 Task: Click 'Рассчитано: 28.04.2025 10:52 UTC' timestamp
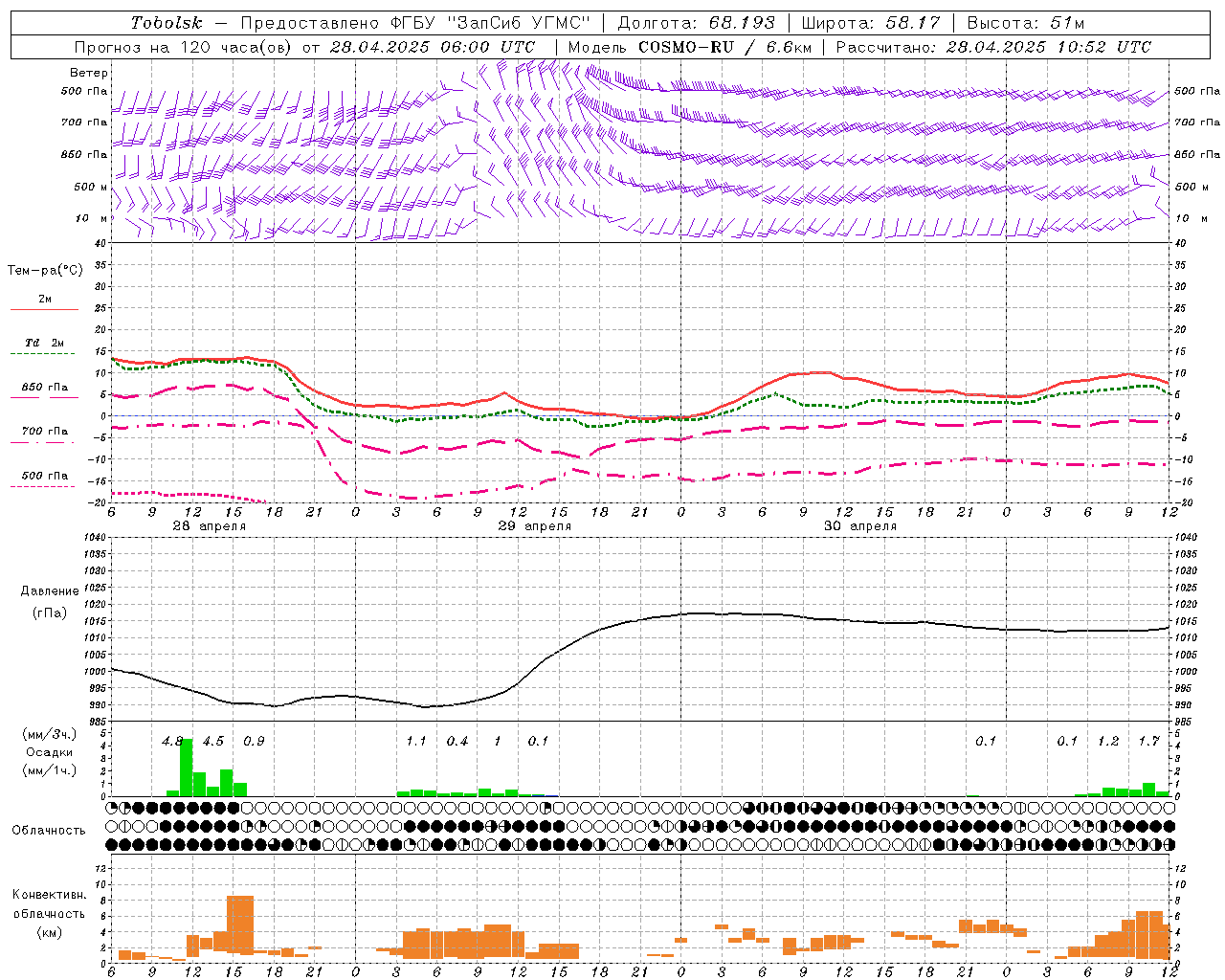coord(993,47)
